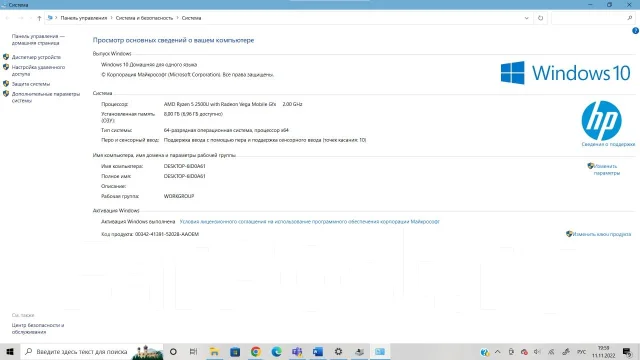
Task: Click Change product key link
Action: 601,234
